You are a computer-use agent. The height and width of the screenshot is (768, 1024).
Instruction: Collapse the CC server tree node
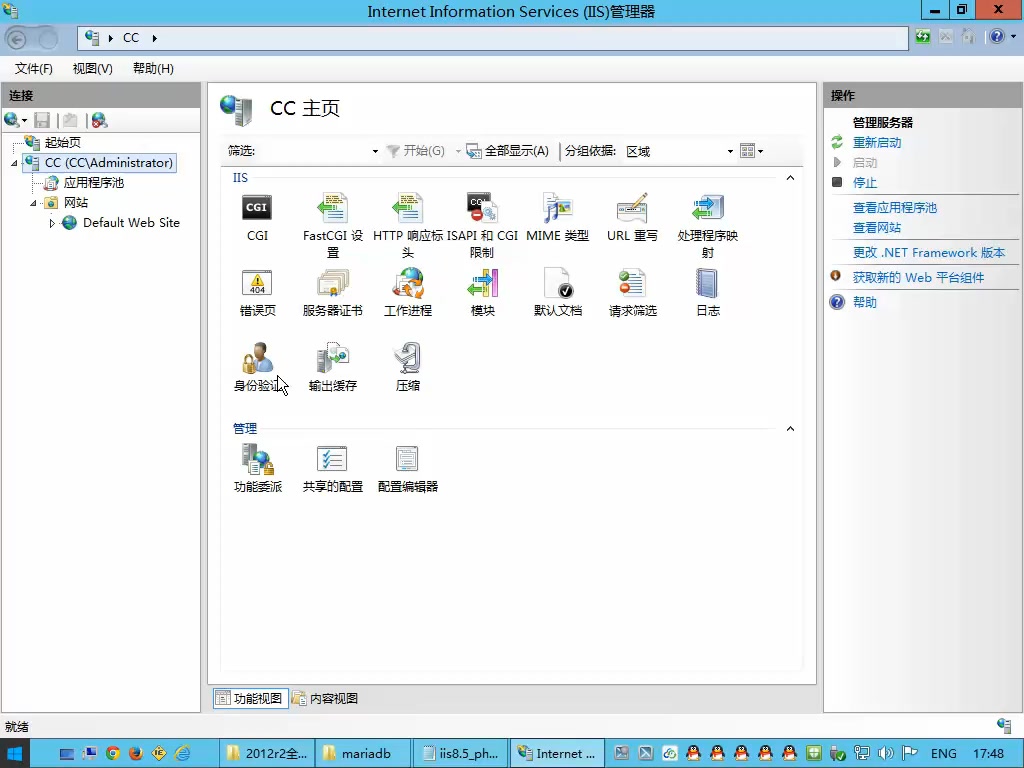pyautogui.click(x=14, y=163)
